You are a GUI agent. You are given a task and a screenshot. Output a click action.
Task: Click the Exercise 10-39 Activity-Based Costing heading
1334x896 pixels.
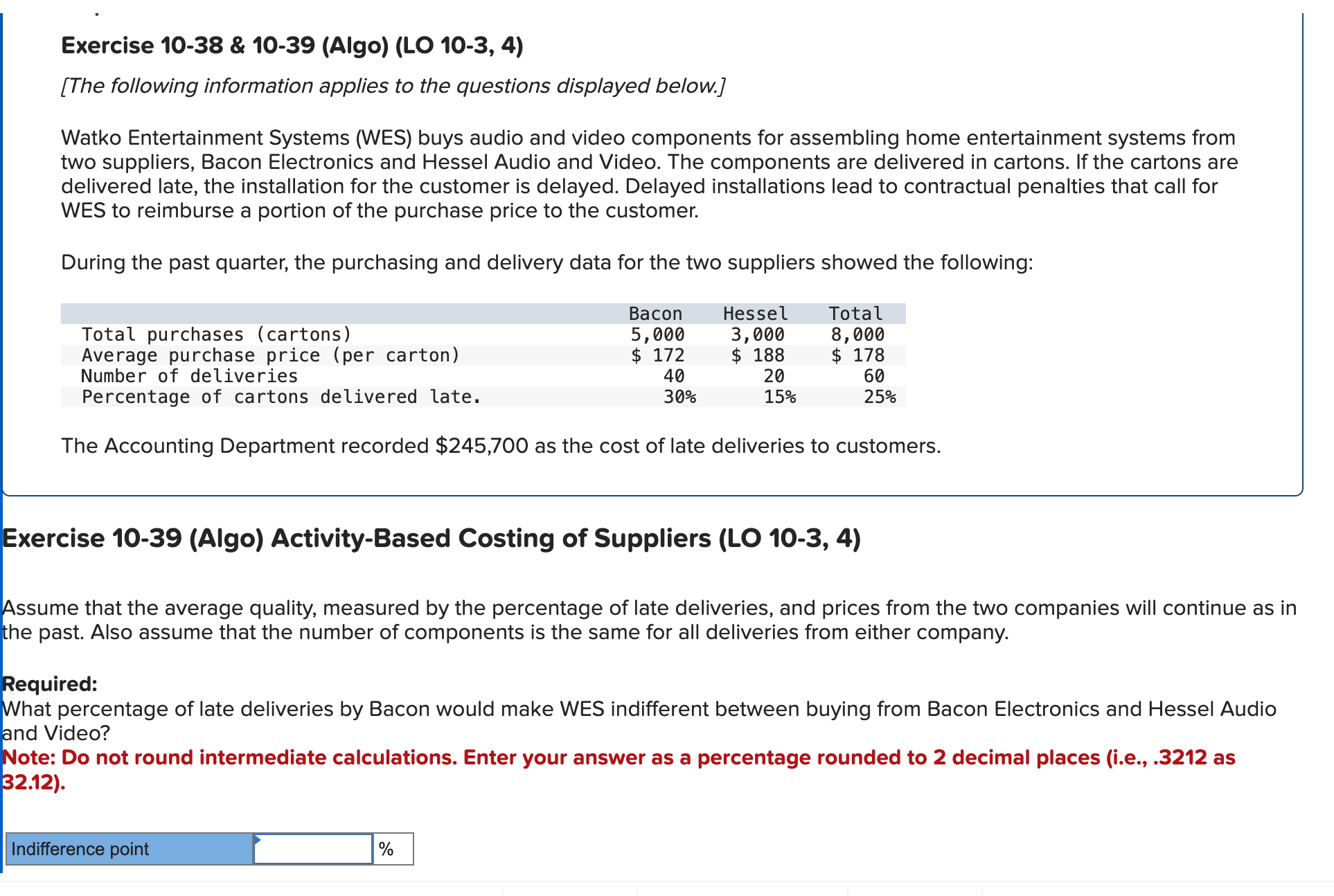(x=431, y=538)
